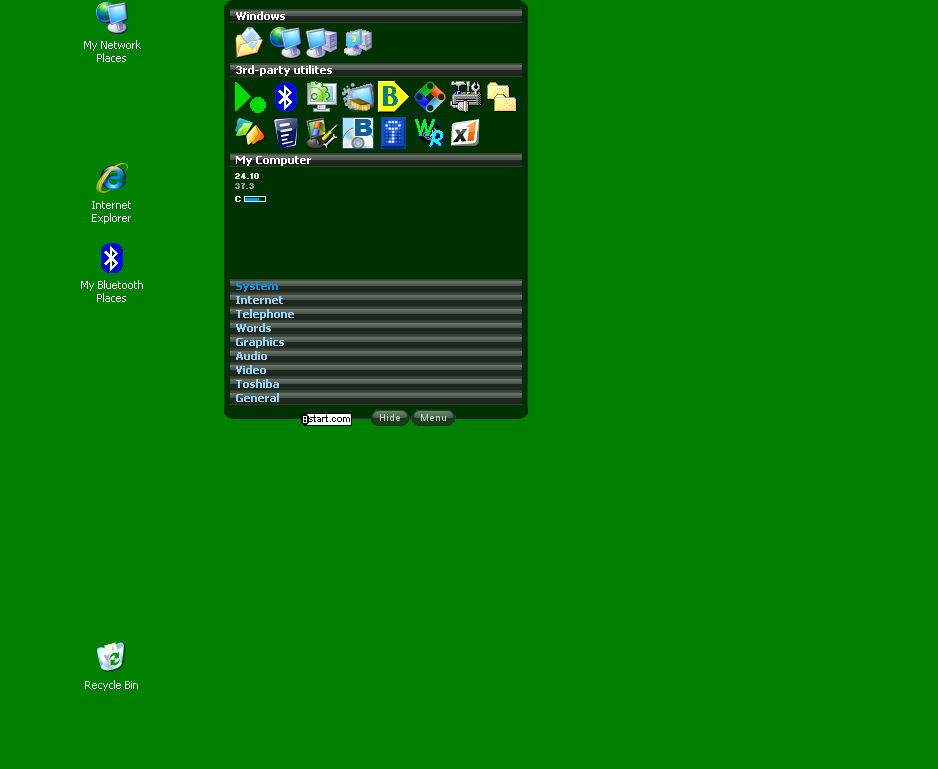Viewport: 938px width, 769px height.
Task: Launch the B disc burning utility
Action: pyautogui.click(x=358, y=133)
